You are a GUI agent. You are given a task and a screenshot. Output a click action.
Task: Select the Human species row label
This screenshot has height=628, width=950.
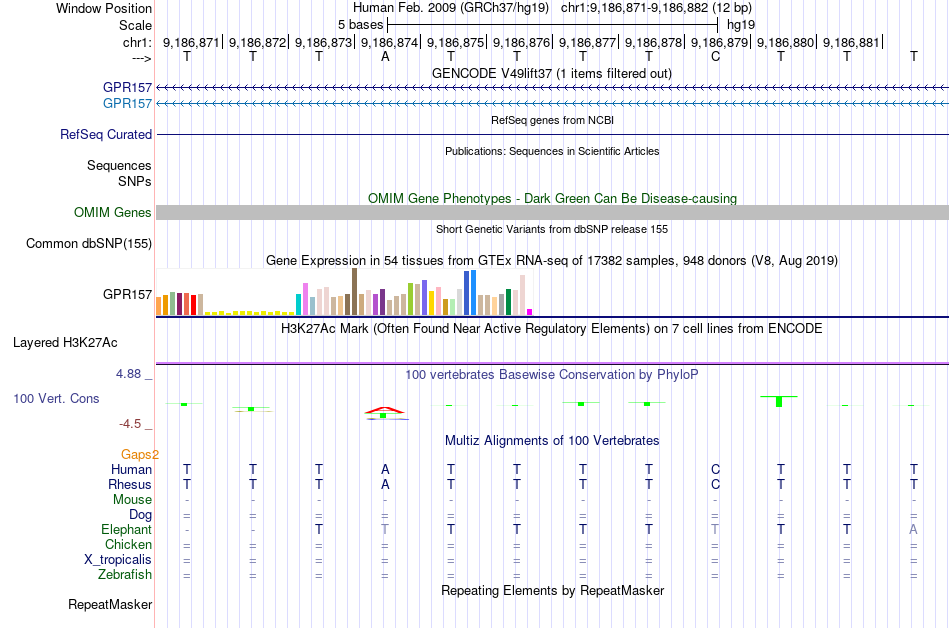pos(131,469)
